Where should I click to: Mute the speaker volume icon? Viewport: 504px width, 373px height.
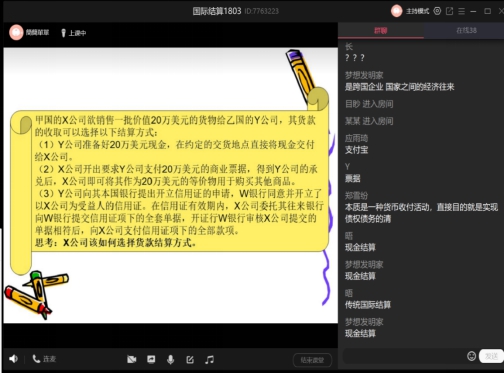coord(13,359)
